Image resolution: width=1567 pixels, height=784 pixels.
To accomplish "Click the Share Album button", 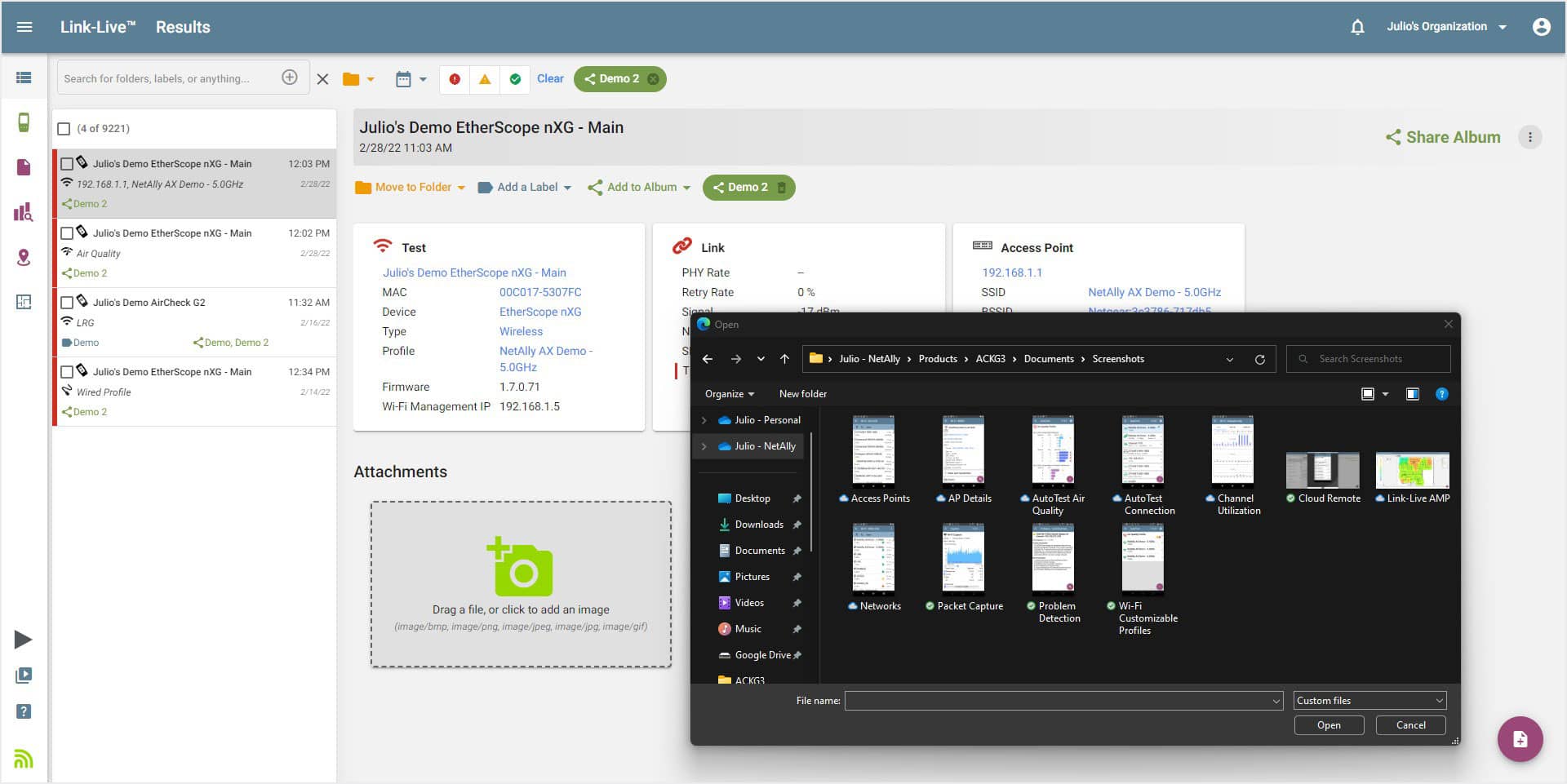I will (x=1443, y=137).
